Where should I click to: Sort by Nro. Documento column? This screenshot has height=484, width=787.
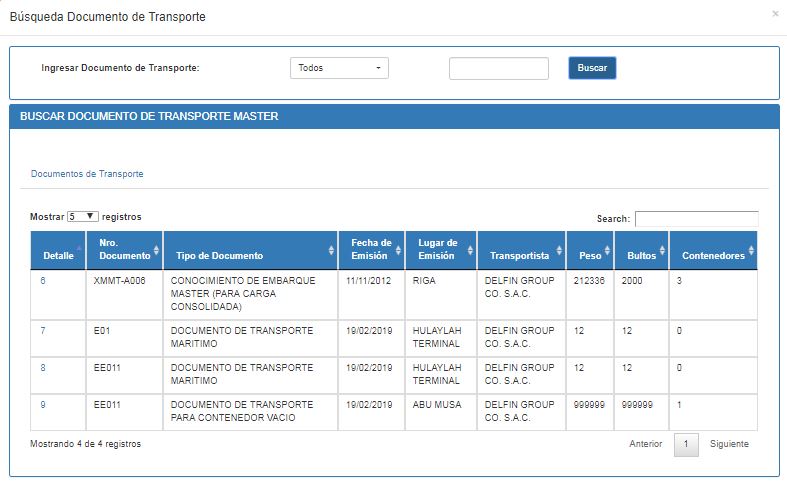[124, 250]
